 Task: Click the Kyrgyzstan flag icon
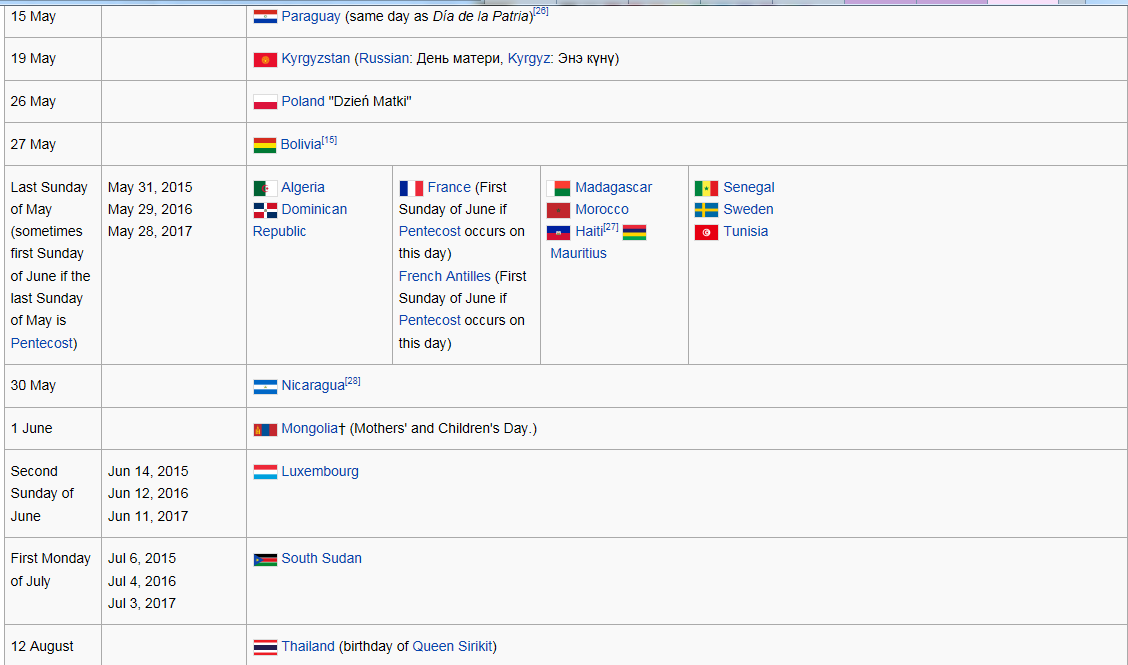[265, 59]
